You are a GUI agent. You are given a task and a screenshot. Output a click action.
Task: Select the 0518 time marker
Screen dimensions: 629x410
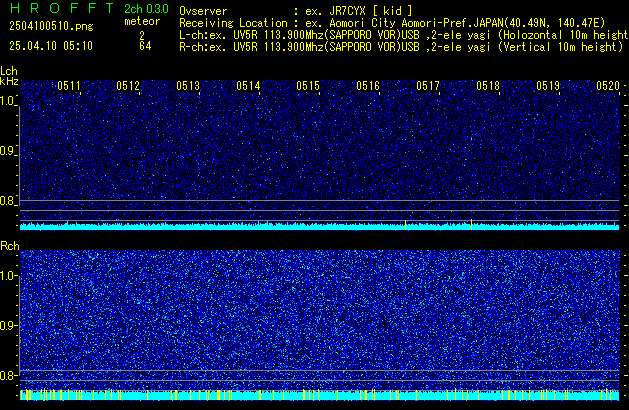pyautogui.click(x=488, y=86)
